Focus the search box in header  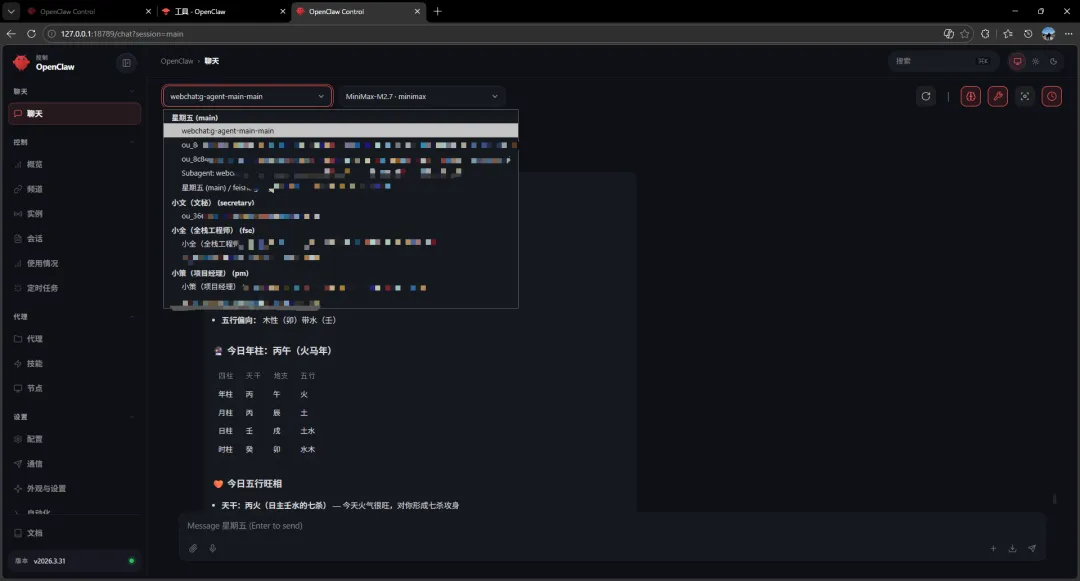(942, 61)
